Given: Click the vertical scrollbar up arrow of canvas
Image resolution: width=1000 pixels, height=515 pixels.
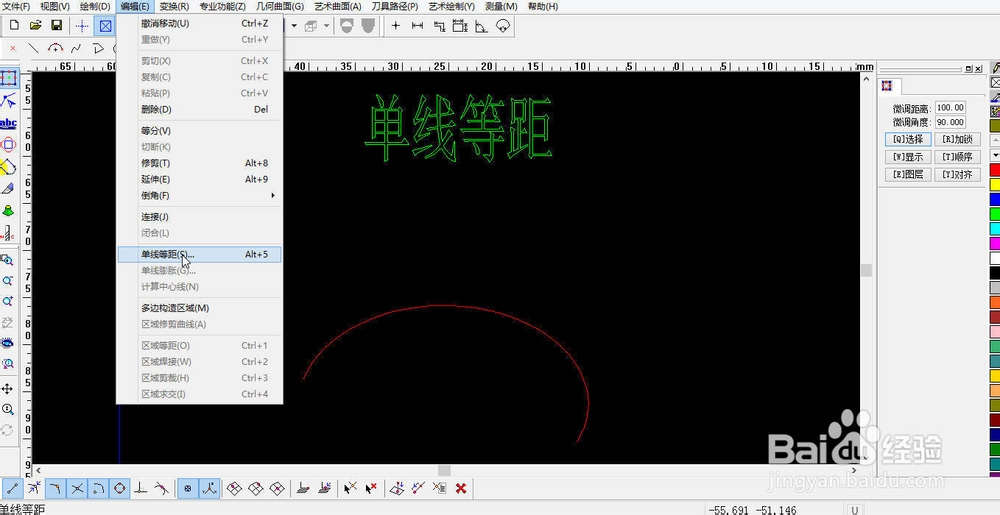Looking at the screenshot, I should (x=866, y=78).
